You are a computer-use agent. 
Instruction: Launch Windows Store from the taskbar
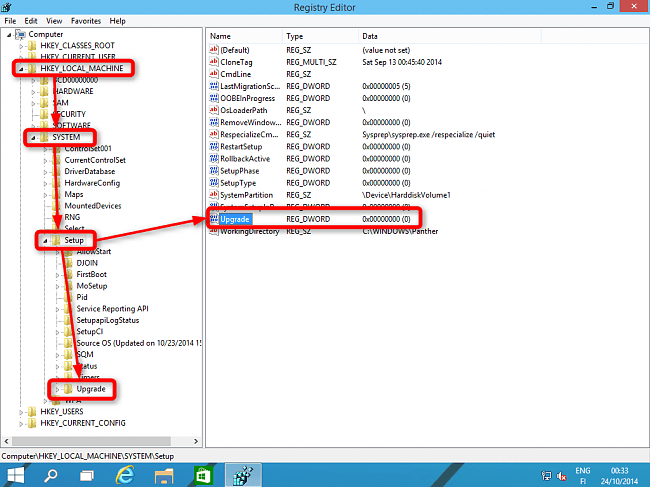(x=201, y=473)
